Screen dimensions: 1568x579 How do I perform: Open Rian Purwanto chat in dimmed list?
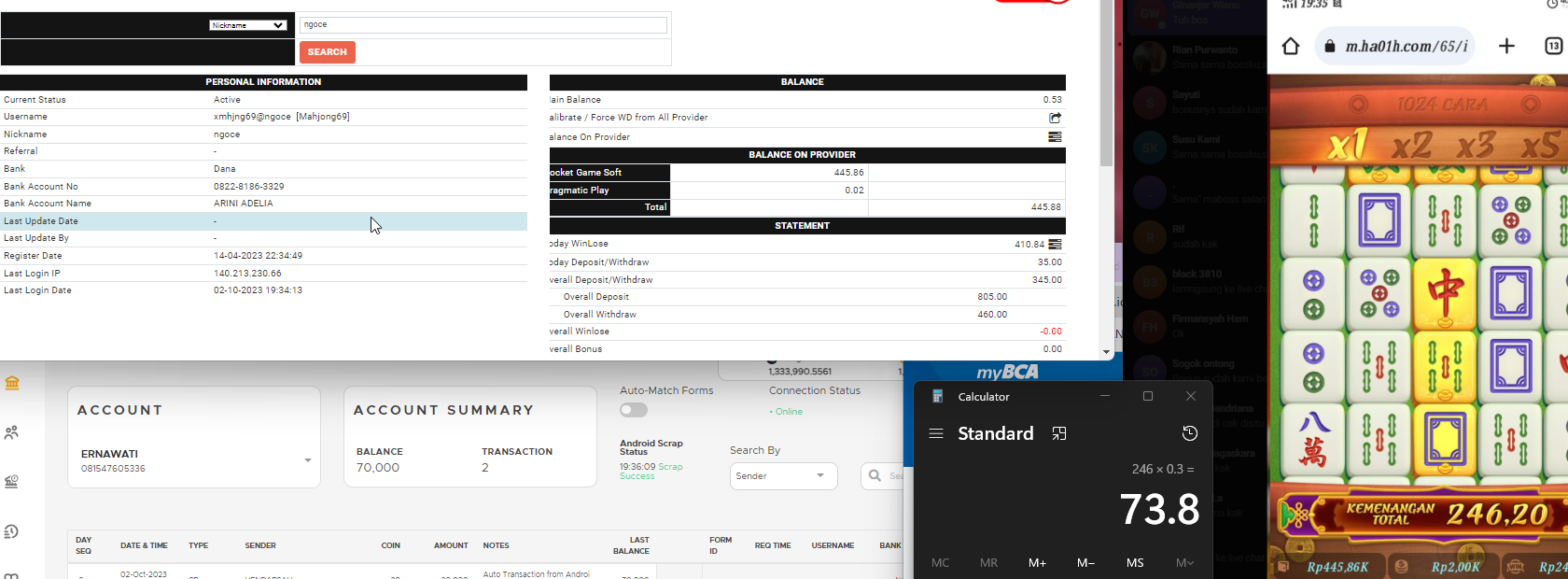(x=1196, y=57)
